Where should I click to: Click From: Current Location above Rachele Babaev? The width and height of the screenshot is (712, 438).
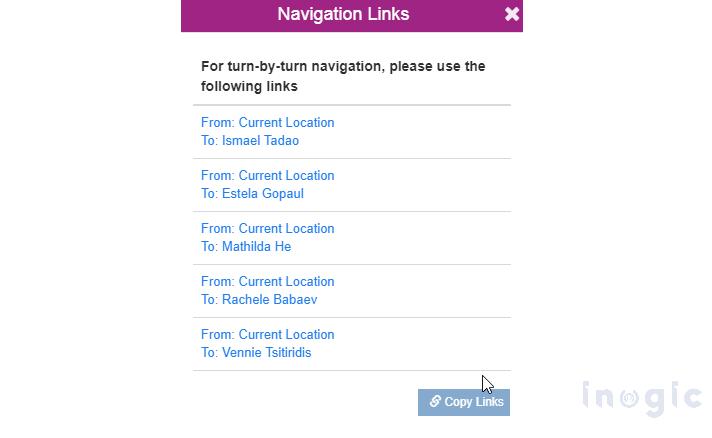click(x=267, y=282)
